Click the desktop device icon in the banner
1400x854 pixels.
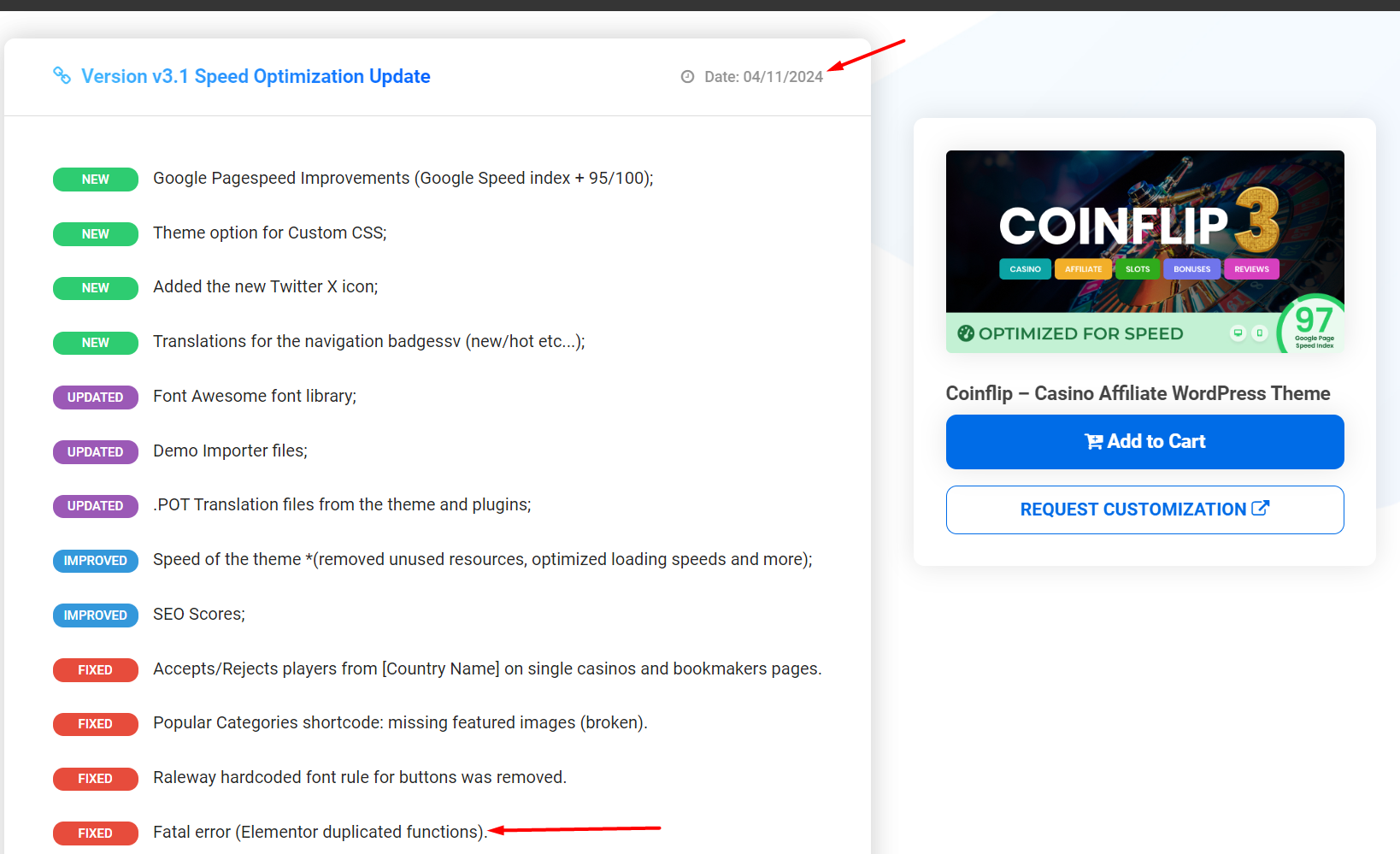click(1238, 333)
